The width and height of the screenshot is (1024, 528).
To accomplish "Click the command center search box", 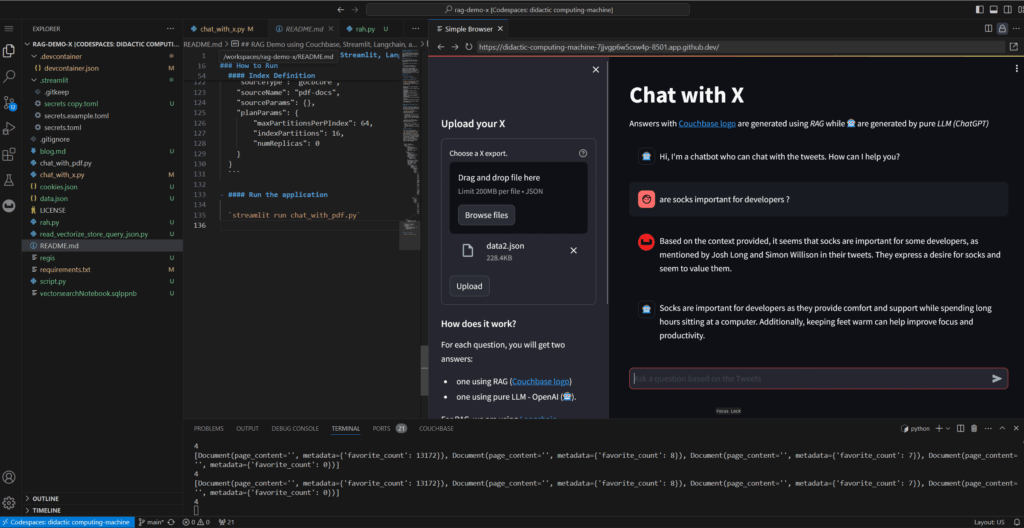I will tap(528, 10).
